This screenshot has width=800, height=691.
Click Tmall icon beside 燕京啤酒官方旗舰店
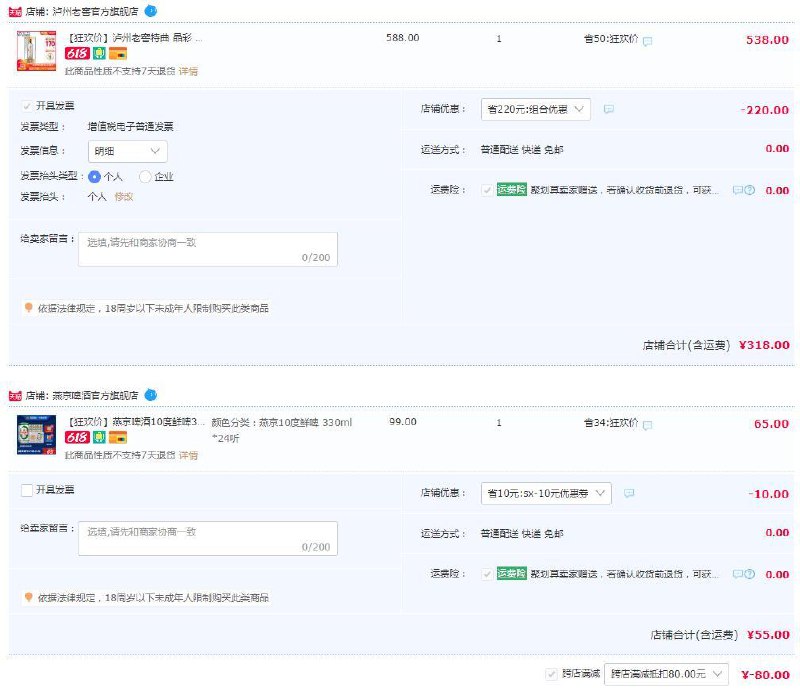point(15,396)
